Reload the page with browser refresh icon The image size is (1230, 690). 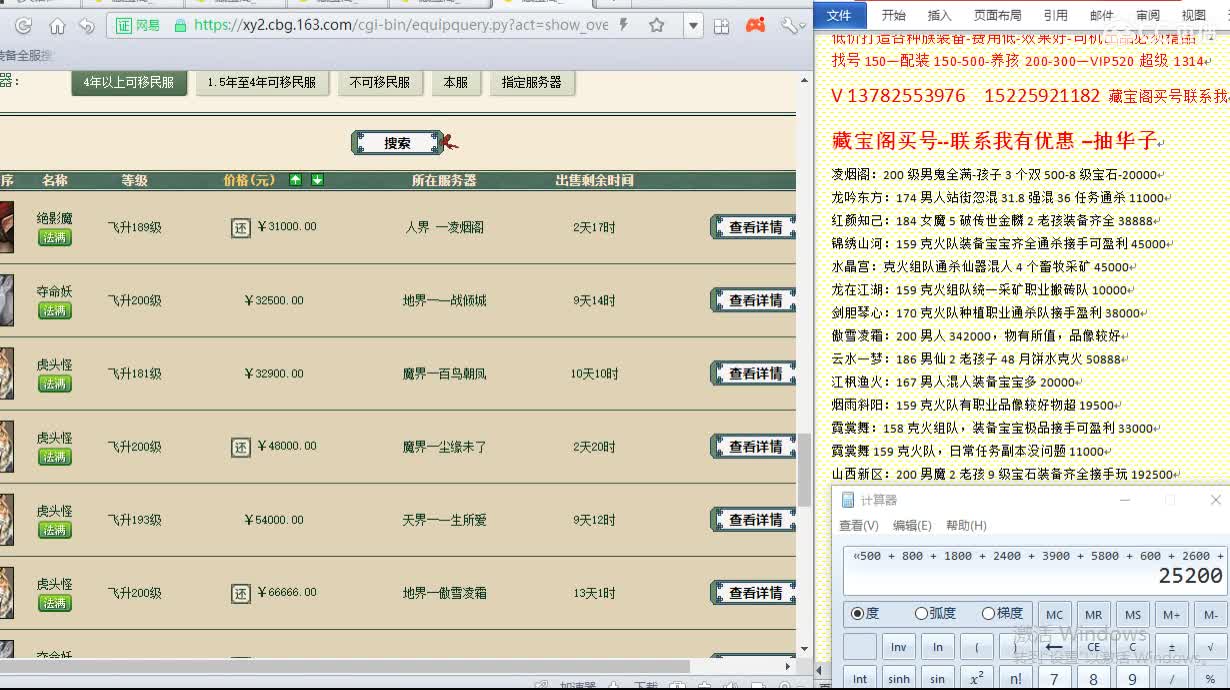24,26
